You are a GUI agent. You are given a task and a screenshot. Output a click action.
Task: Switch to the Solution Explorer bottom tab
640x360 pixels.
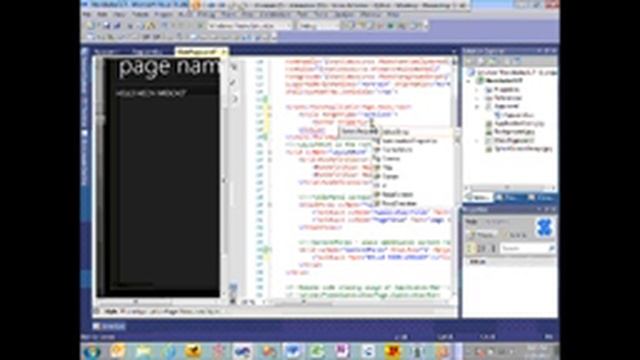point(478,198)
